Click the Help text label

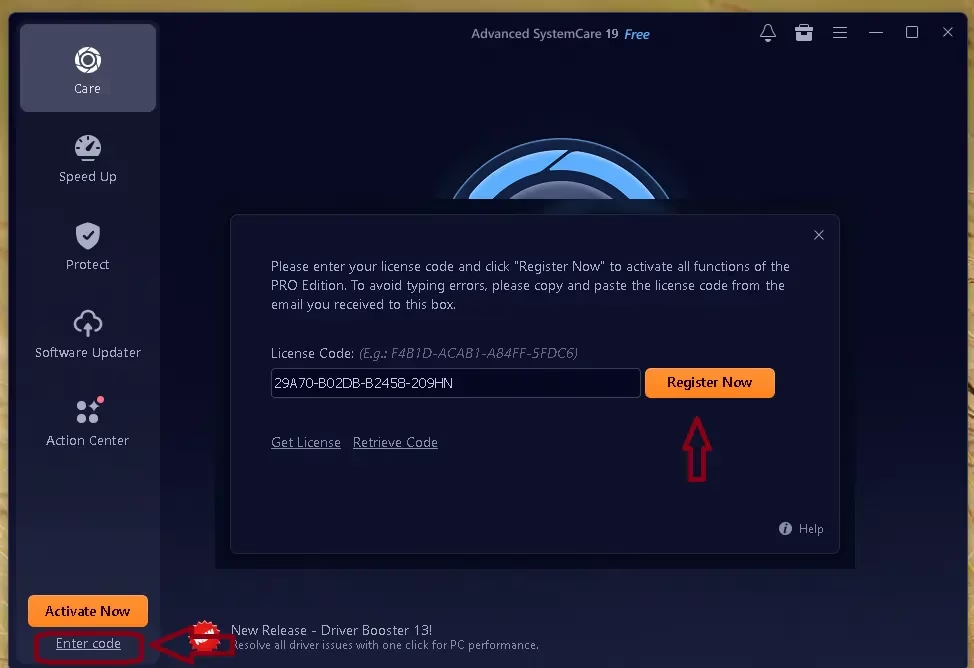pos(811,529)
